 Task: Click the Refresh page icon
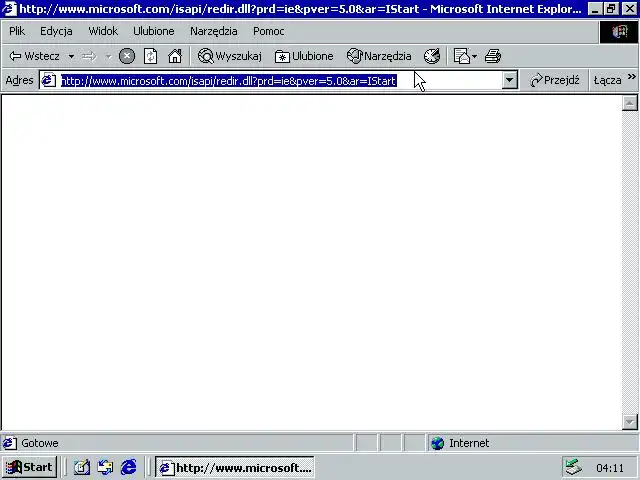(151, 56)
